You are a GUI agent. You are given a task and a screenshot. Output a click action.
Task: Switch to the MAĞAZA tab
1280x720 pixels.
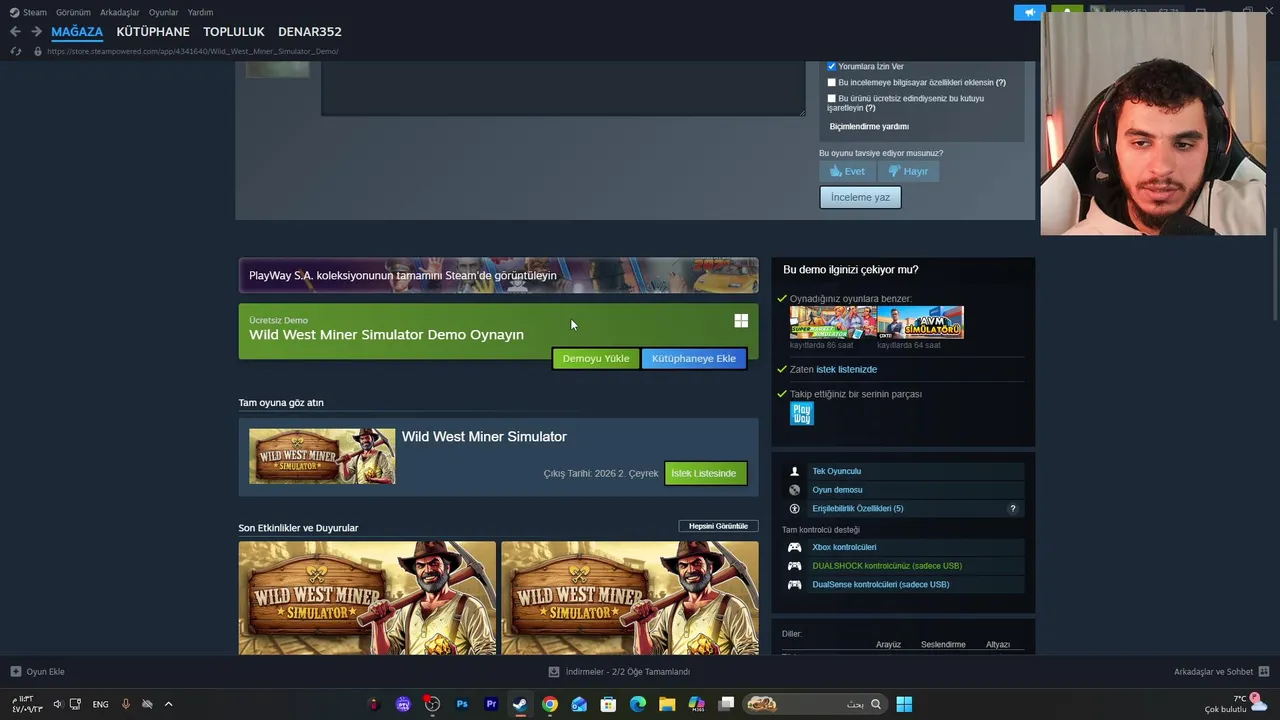[x=77, y=32]
